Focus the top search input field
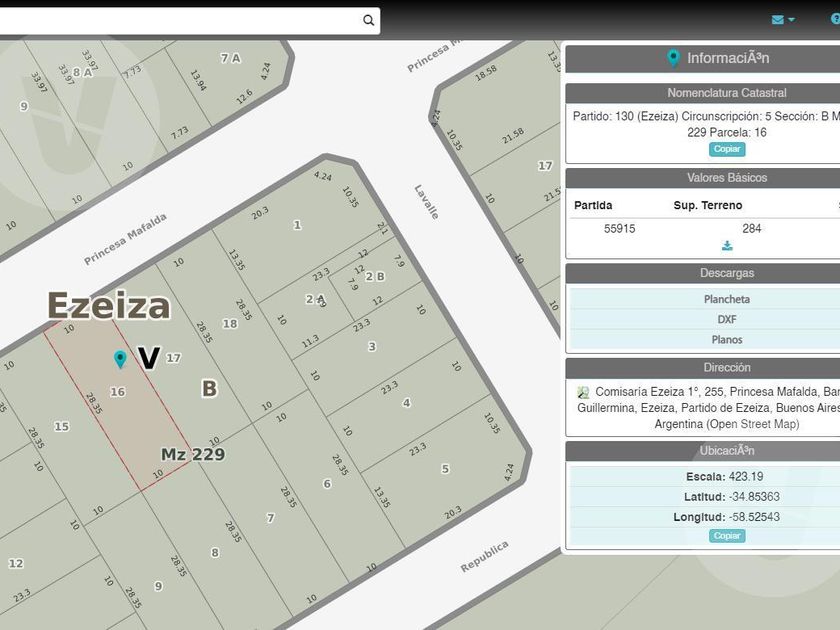The height and width of the screenshot is (630, 840). [x=180, y=20]
